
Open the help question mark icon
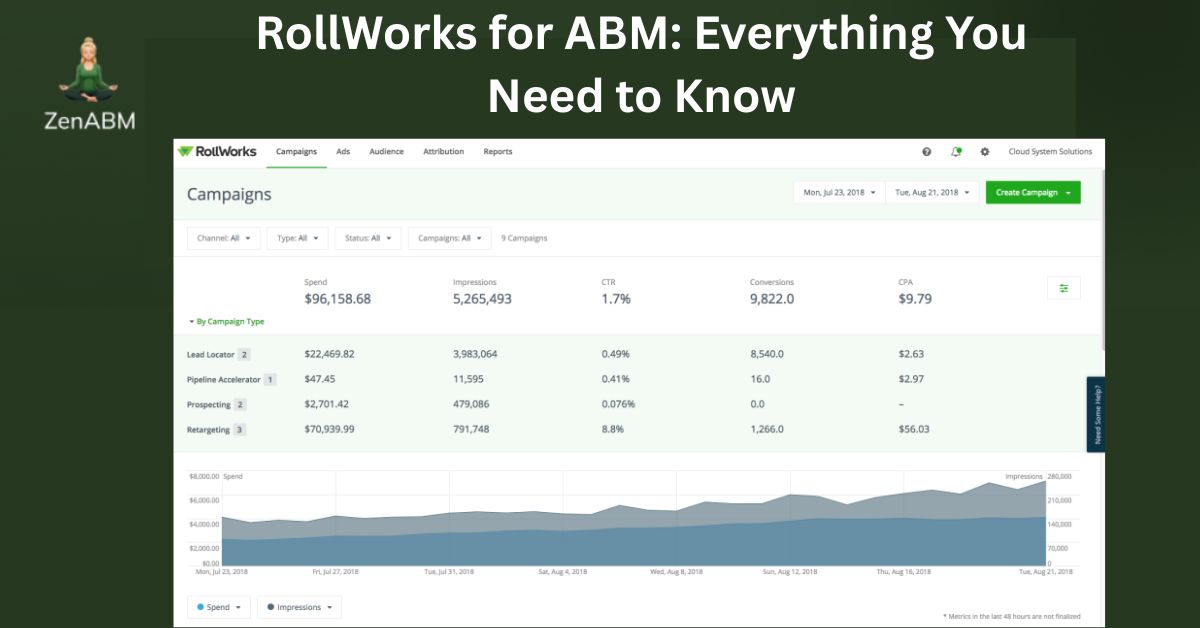coord(927,152)
